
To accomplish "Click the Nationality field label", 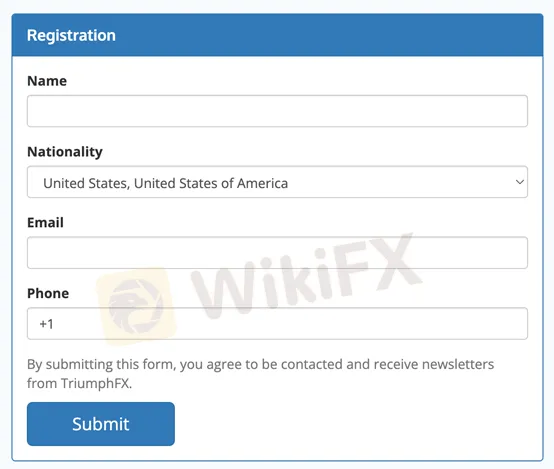I will click(65, 152).
